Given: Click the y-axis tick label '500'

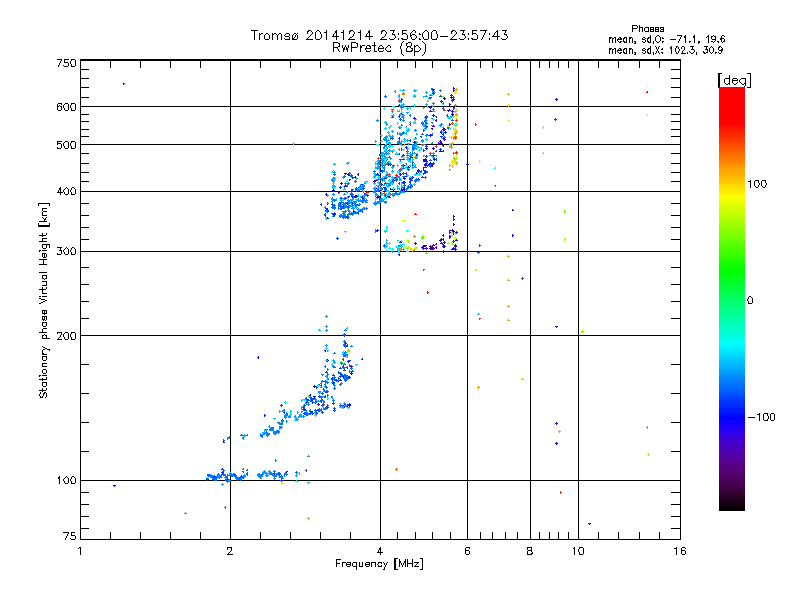Looking at the screenshot, I should [x=66, y=145].
